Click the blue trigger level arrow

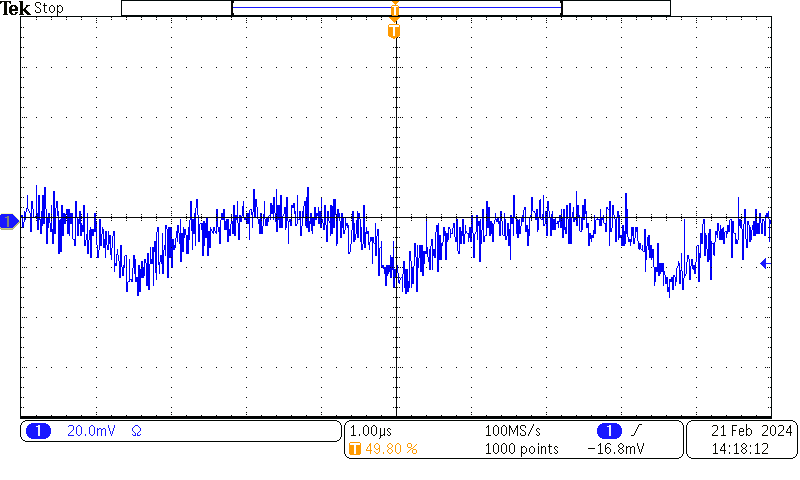click(x=765, y=264)
